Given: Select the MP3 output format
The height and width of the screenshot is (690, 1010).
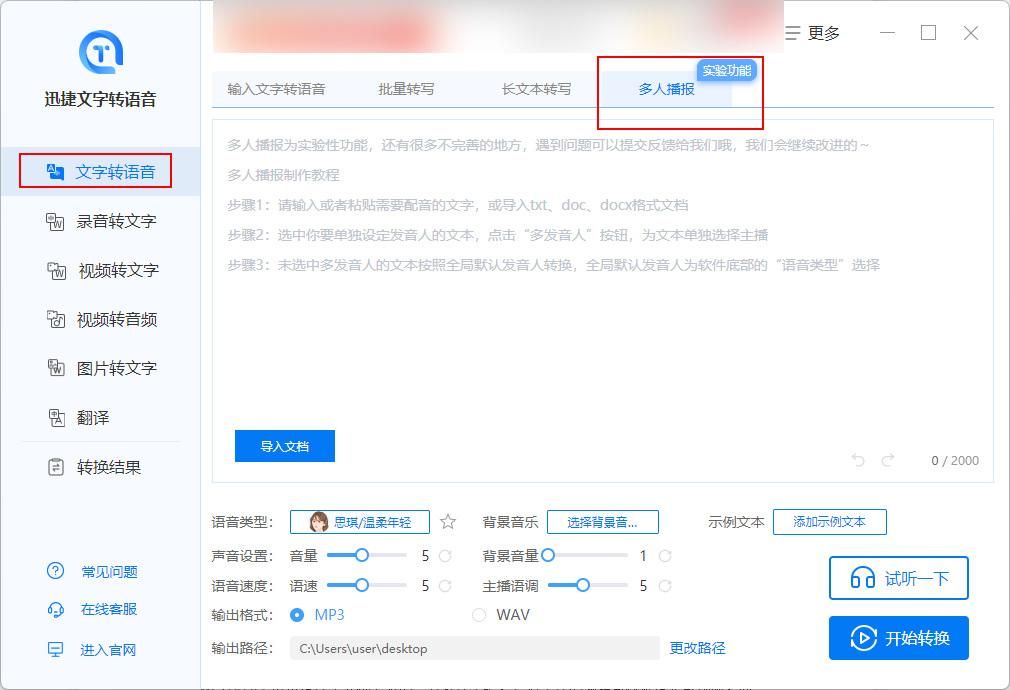Looking at the screenshot, I should pyautogui.click(x=297, y=615).
